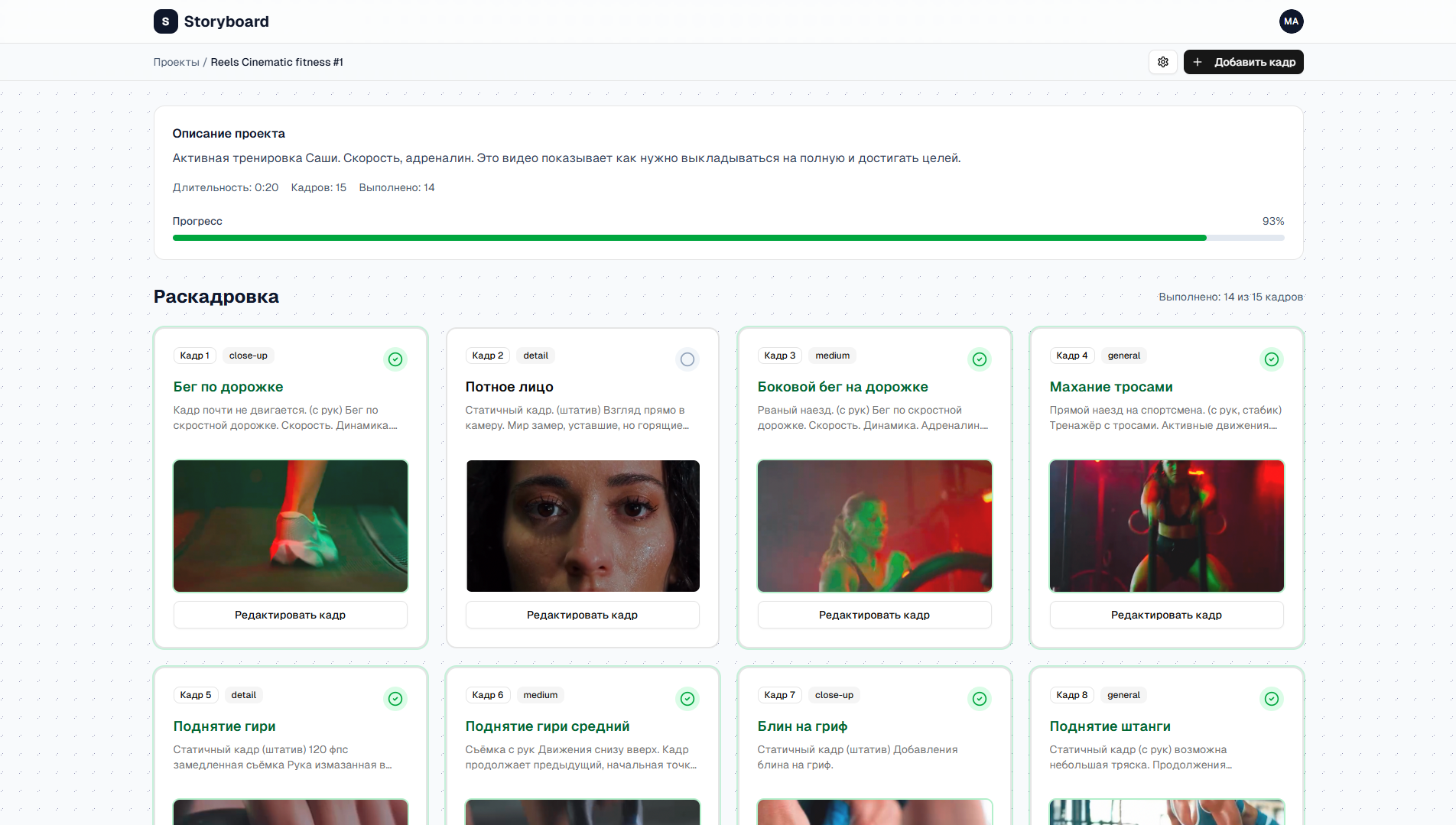This screenshot has width=1456, height=825.
Task: Click the Кадр 5 badge
Action: [196, 695]
